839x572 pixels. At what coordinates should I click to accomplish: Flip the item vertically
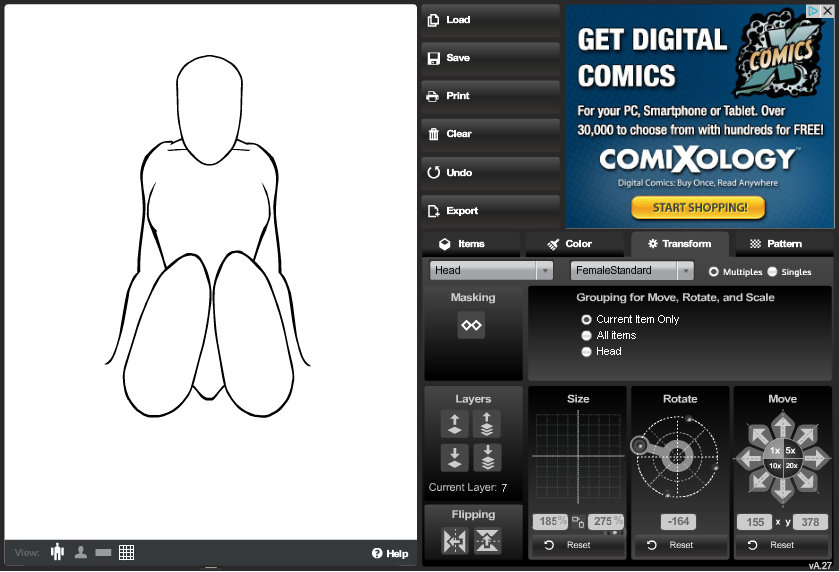click(x=487, y=541)
